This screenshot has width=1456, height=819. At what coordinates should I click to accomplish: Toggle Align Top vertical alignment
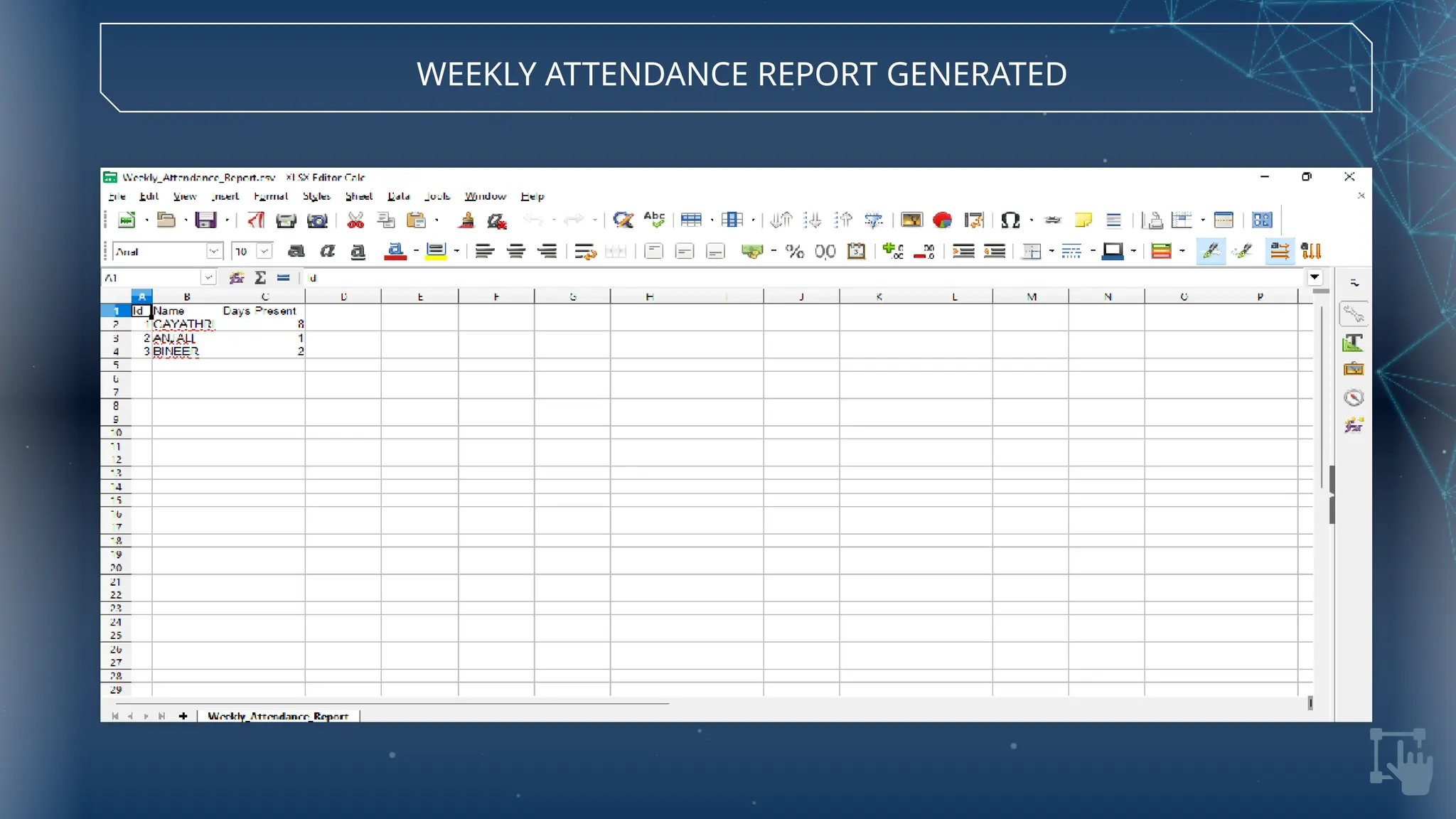[653, 252]
